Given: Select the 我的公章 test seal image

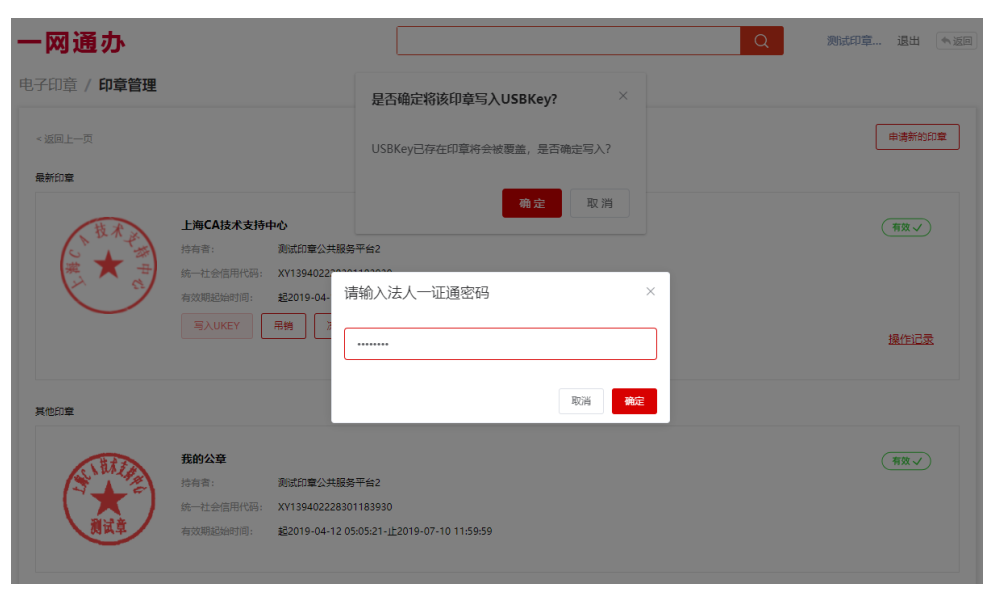Looking at the screenshot, I should pos(108,499).
